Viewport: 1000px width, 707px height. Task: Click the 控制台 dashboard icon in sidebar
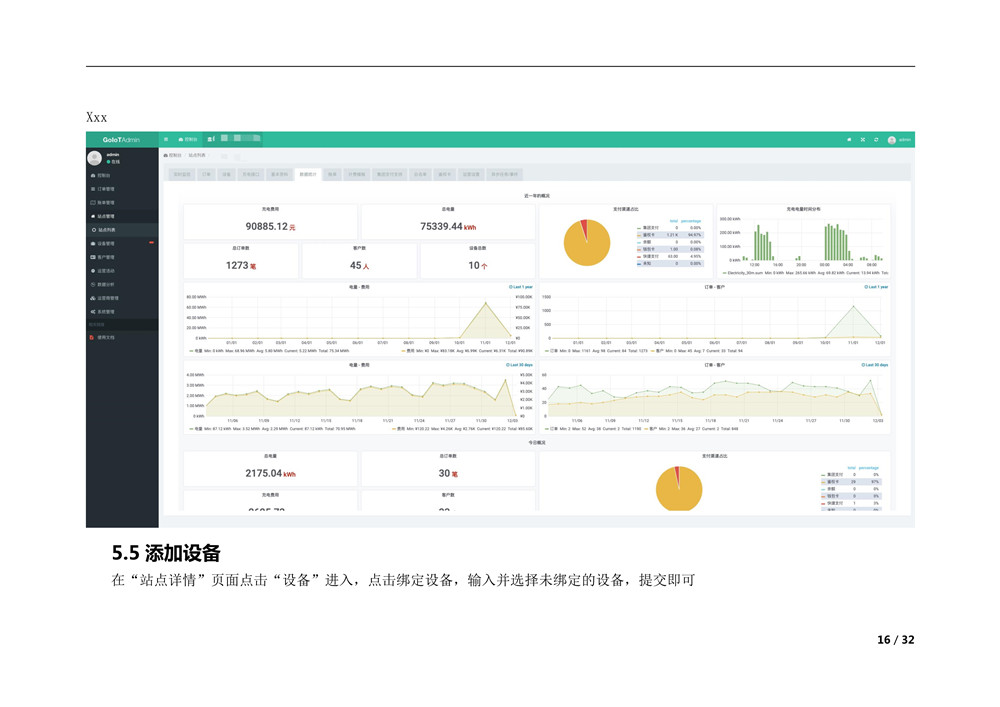coord(92,175)
